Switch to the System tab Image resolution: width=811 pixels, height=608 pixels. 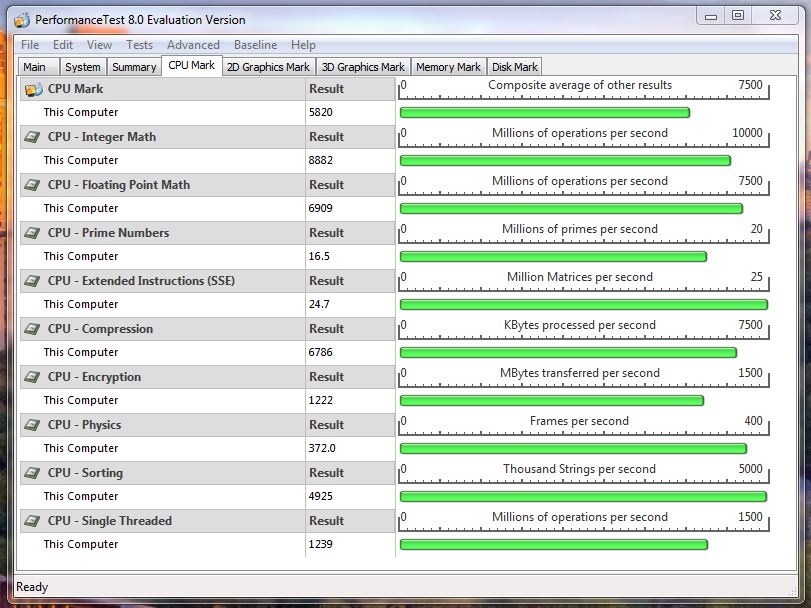tap(83, 67)
